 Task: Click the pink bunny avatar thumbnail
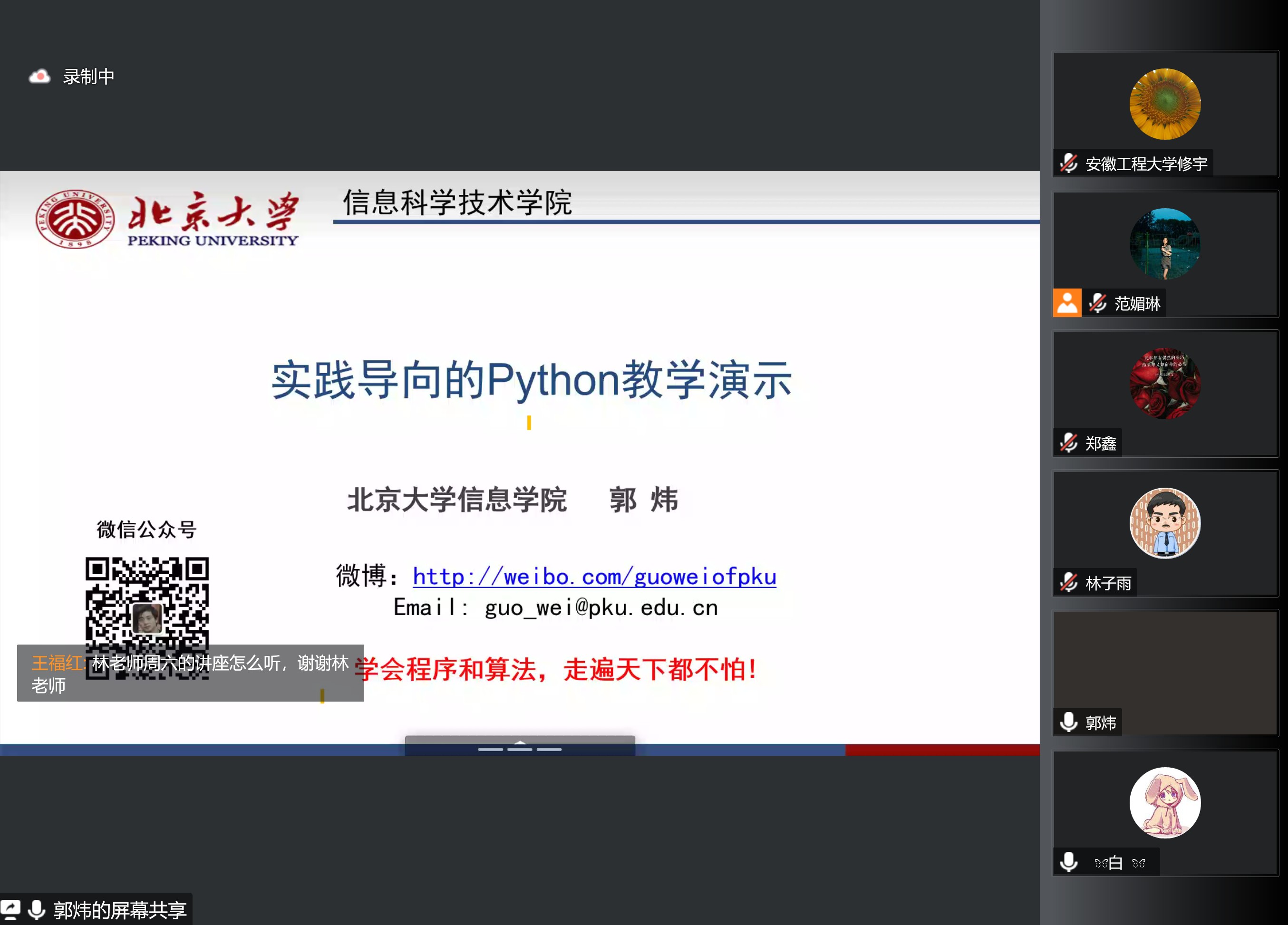[x=1165, y=803]
